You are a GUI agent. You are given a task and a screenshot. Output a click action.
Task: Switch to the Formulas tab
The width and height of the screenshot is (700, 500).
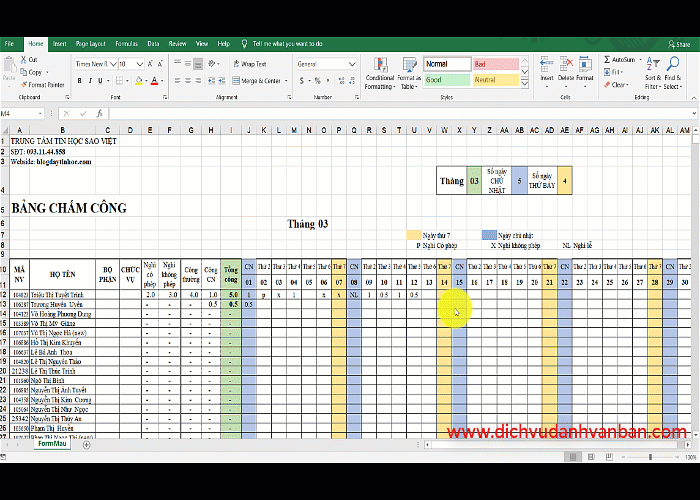coord(126,44)
